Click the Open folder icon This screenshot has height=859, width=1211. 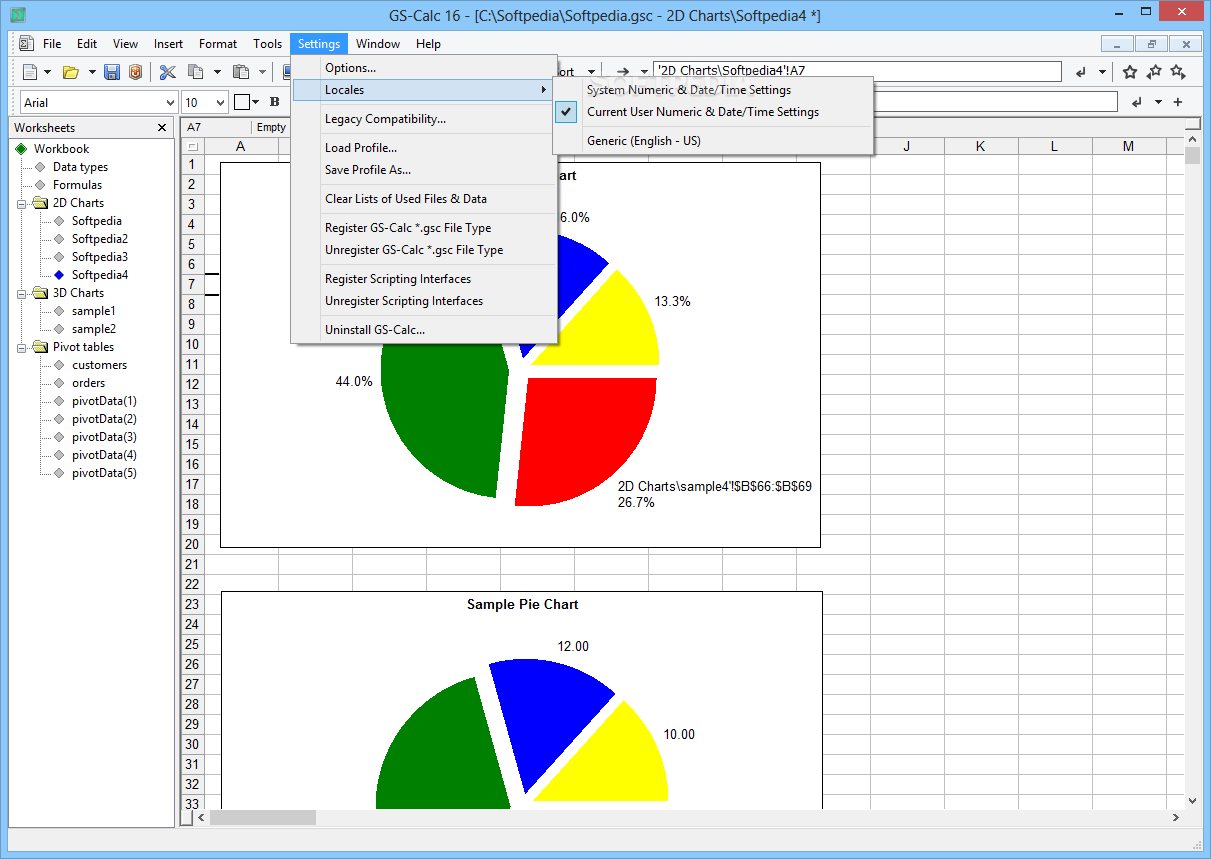71,72
